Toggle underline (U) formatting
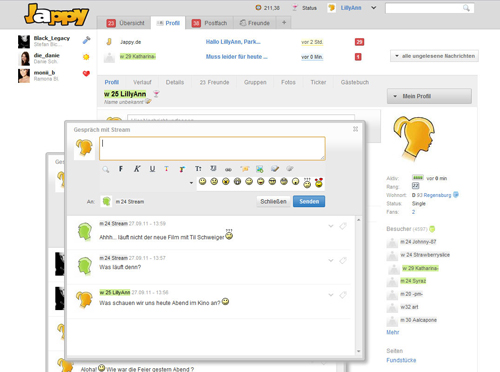This screenshot has height=372, width=500. [152, 169]
